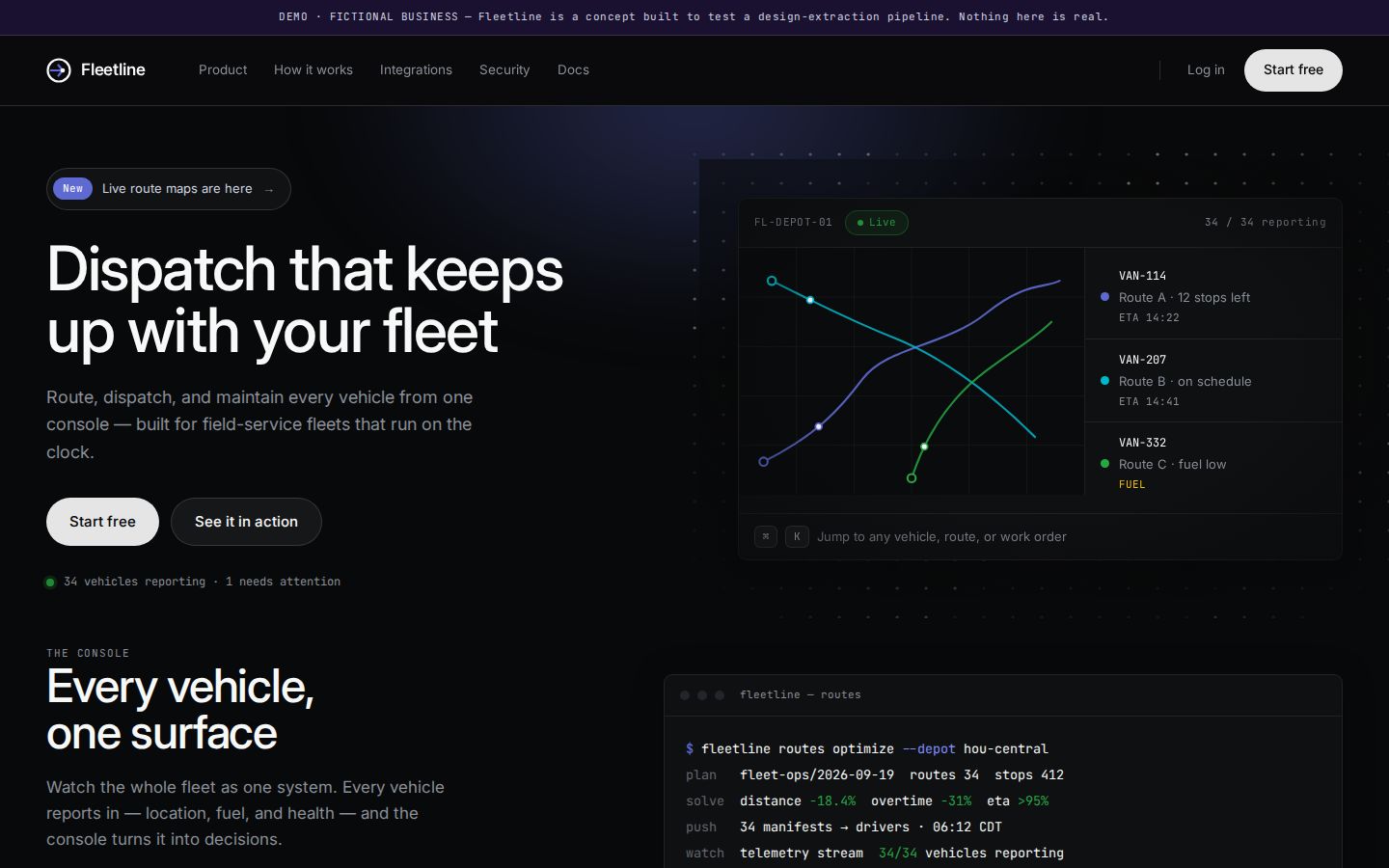Click the FL-DEPOT-01 label

pos(793,223)
